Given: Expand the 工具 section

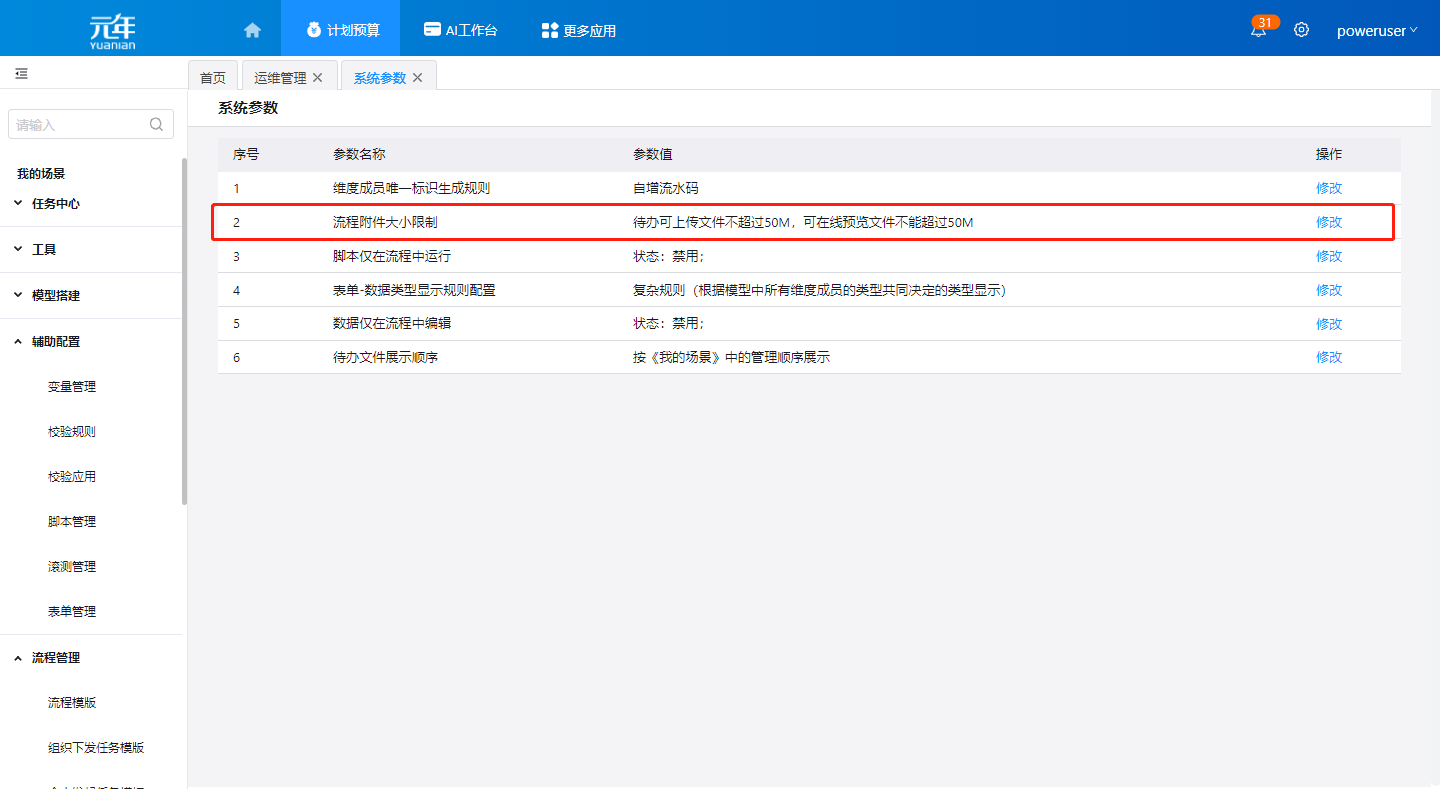Looking at the screenshot, I should (x=44, y=249).
